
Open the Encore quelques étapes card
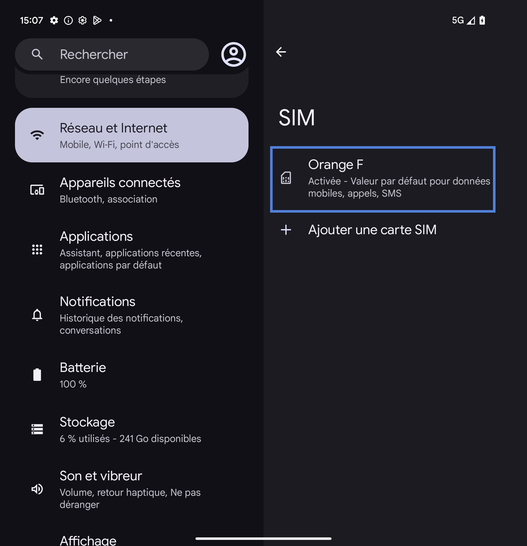tap(132, 84)
